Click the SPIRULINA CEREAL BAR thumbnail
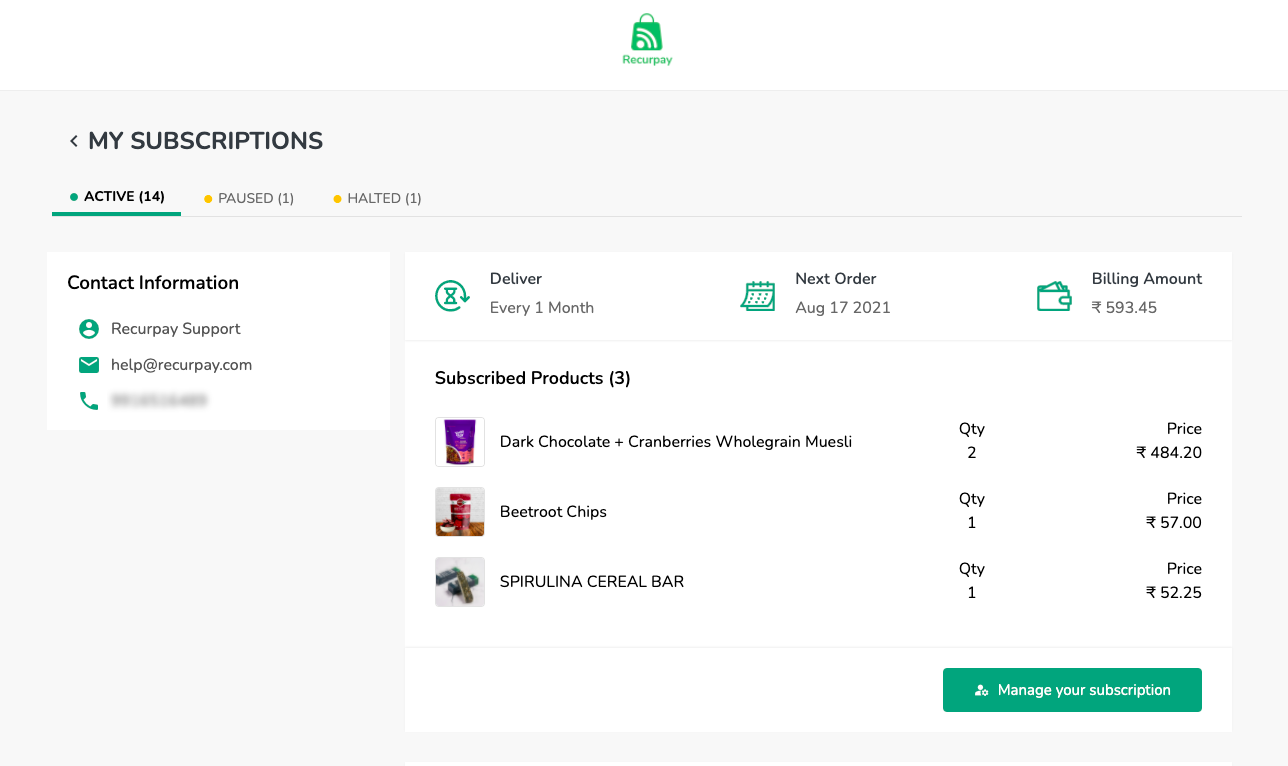 pos(459,581)
